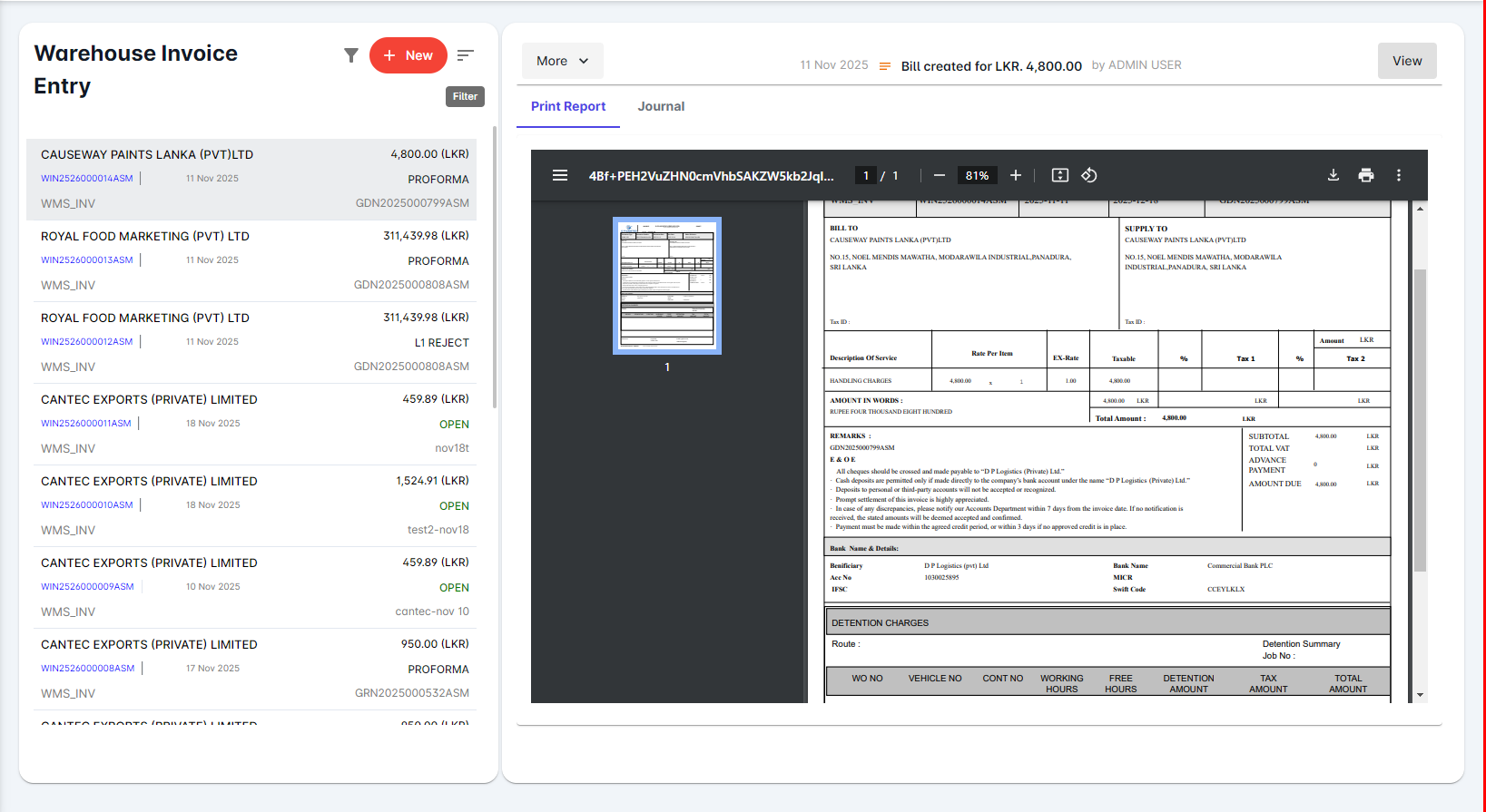Click the fit to page icon
Image resolution: width=1486 pixels, height=812 pixels.
[x=1059, y=175]
